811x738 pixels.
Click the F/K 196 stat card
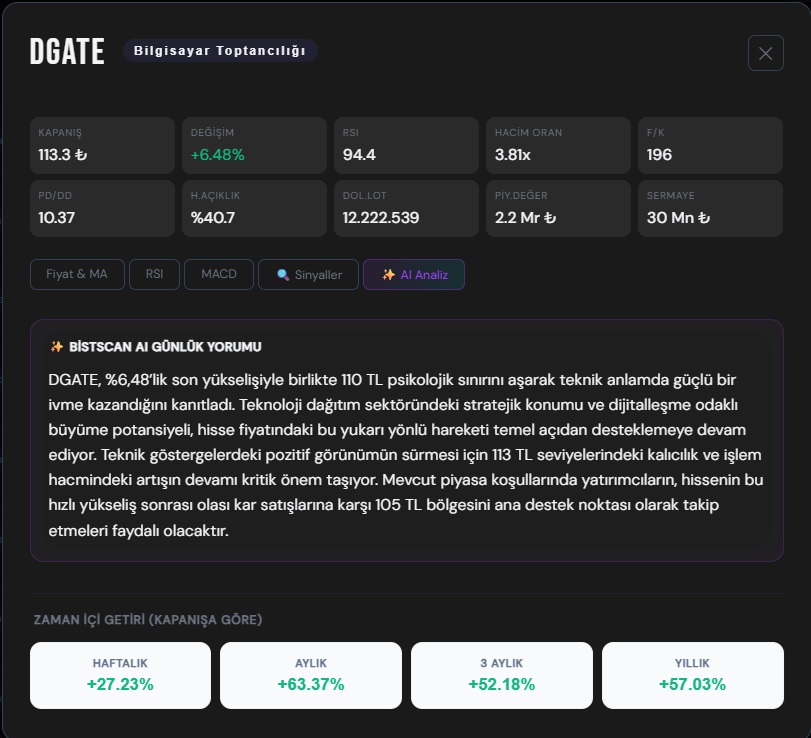pos(710,145)
